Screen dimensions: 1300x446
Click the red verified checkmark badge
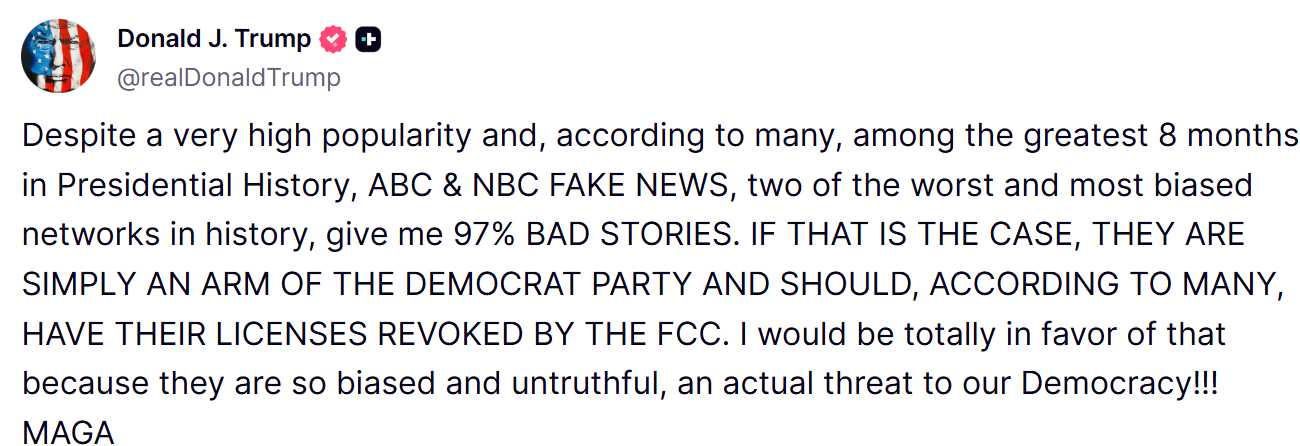[x=333, y=40]
